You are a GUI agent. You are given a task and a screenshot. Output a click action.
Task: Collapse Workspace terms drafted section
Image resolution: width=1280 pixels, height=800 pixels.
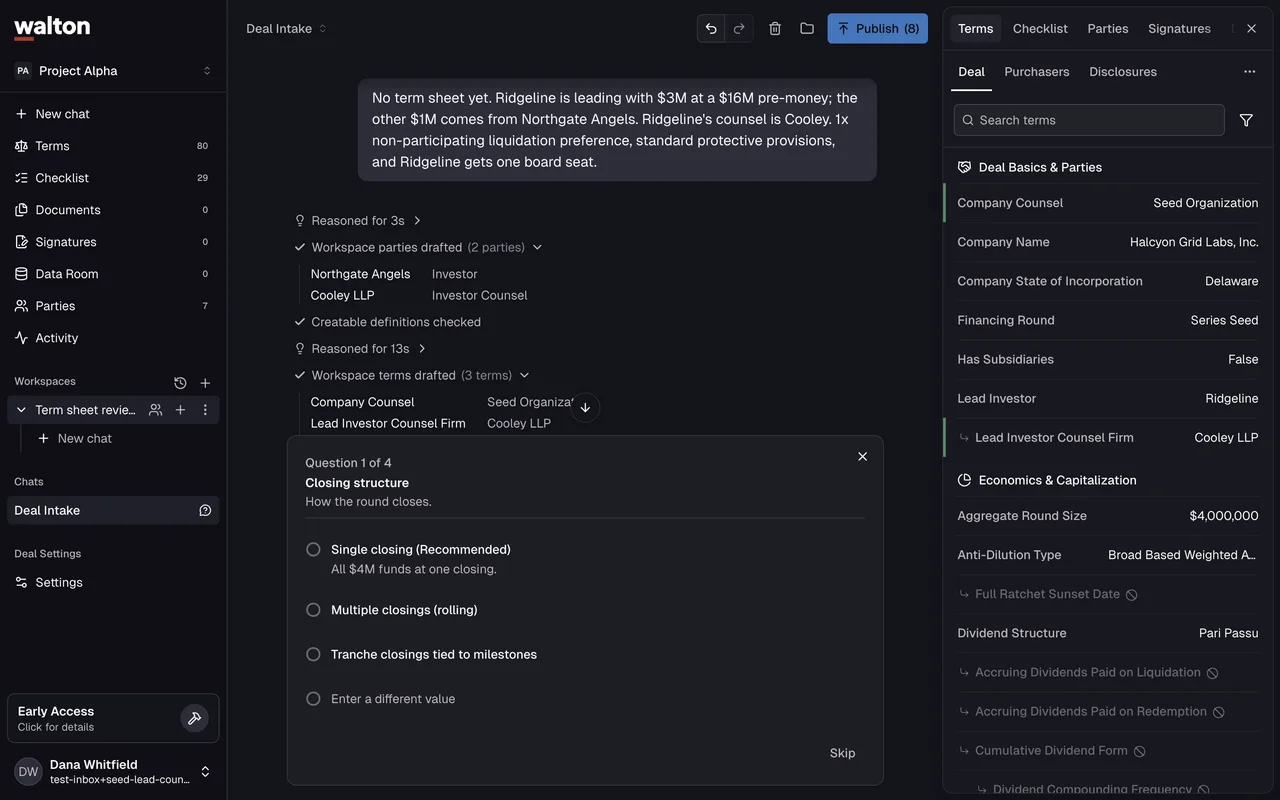412,375
